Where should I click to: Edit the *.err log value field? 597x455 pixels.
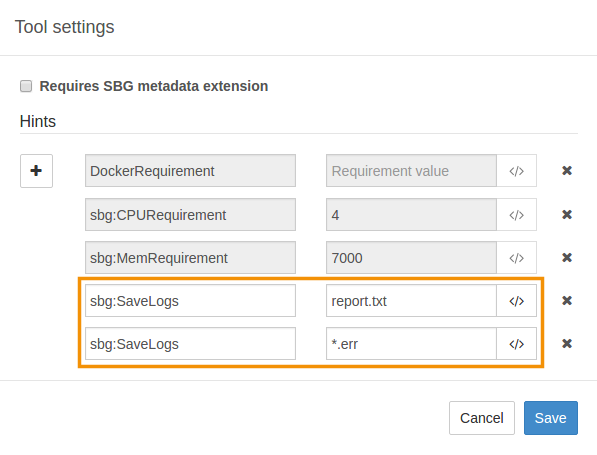pyautogui.click(x=411, y=344)
